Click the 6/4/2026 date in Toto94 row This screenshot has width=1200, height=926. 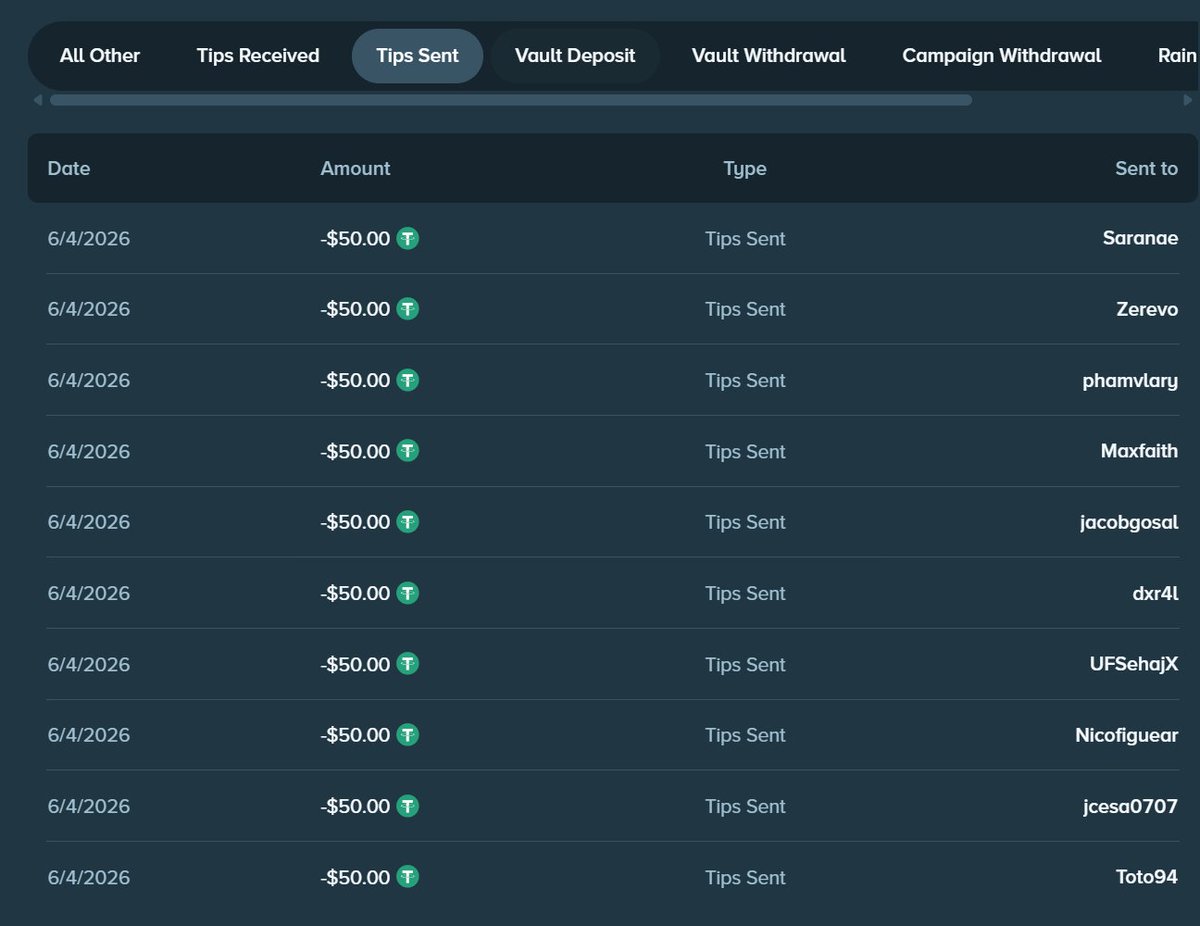pyautogui.click(x=89, y=877)
